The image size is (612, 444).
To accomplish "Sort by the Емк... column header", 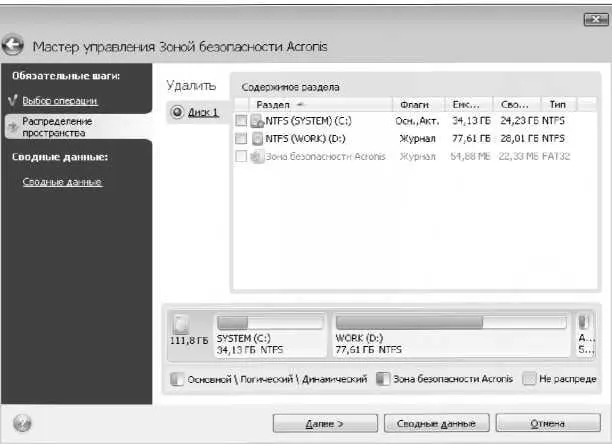I will pos(469,105).
